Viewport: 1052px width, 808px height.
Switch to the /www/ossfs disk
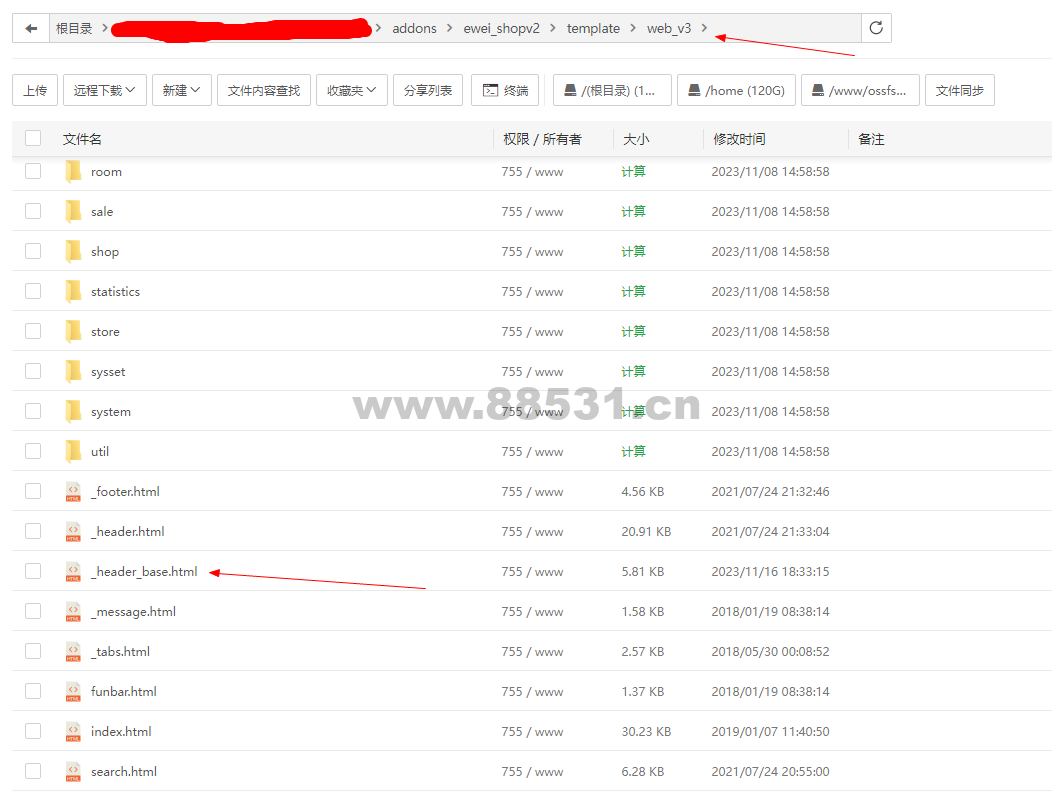[x=860, y=90]
